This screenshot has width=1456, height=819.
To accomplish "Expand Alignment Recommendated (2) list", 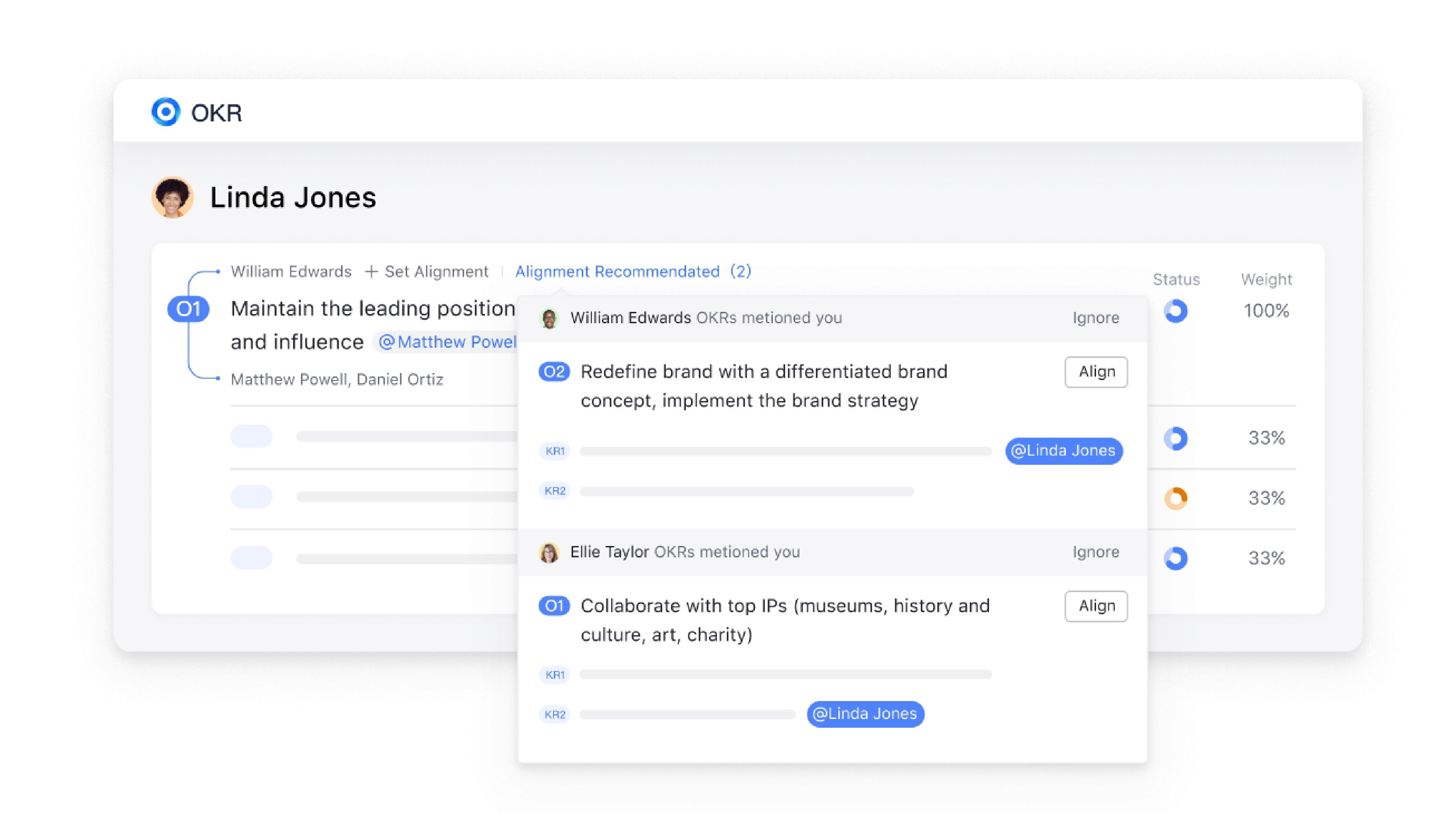I will 633,272.
